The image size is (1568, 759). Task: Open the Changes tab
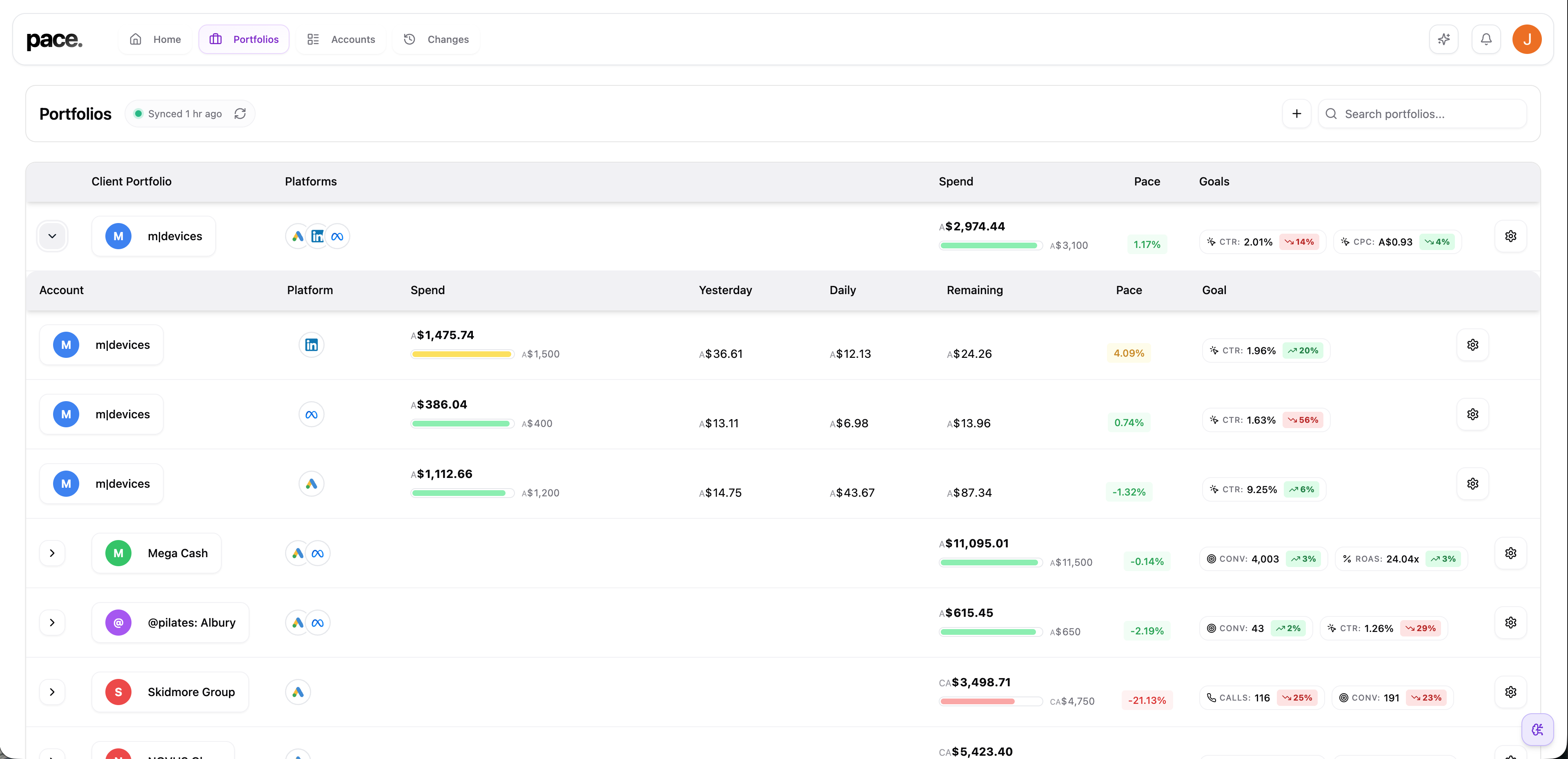(x=436, y=40)
